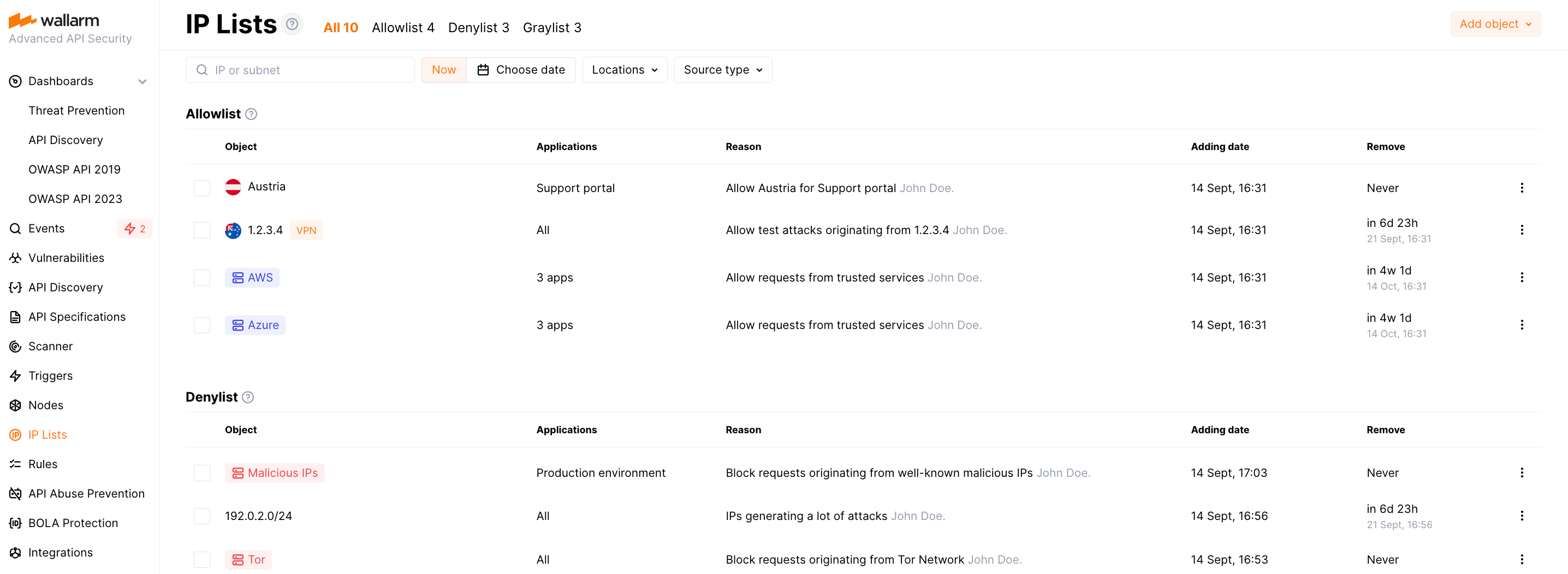Tick the checkbox beside 192.0.2.0/24
This screenshot has height=574, width=1568.
[201, 516]
